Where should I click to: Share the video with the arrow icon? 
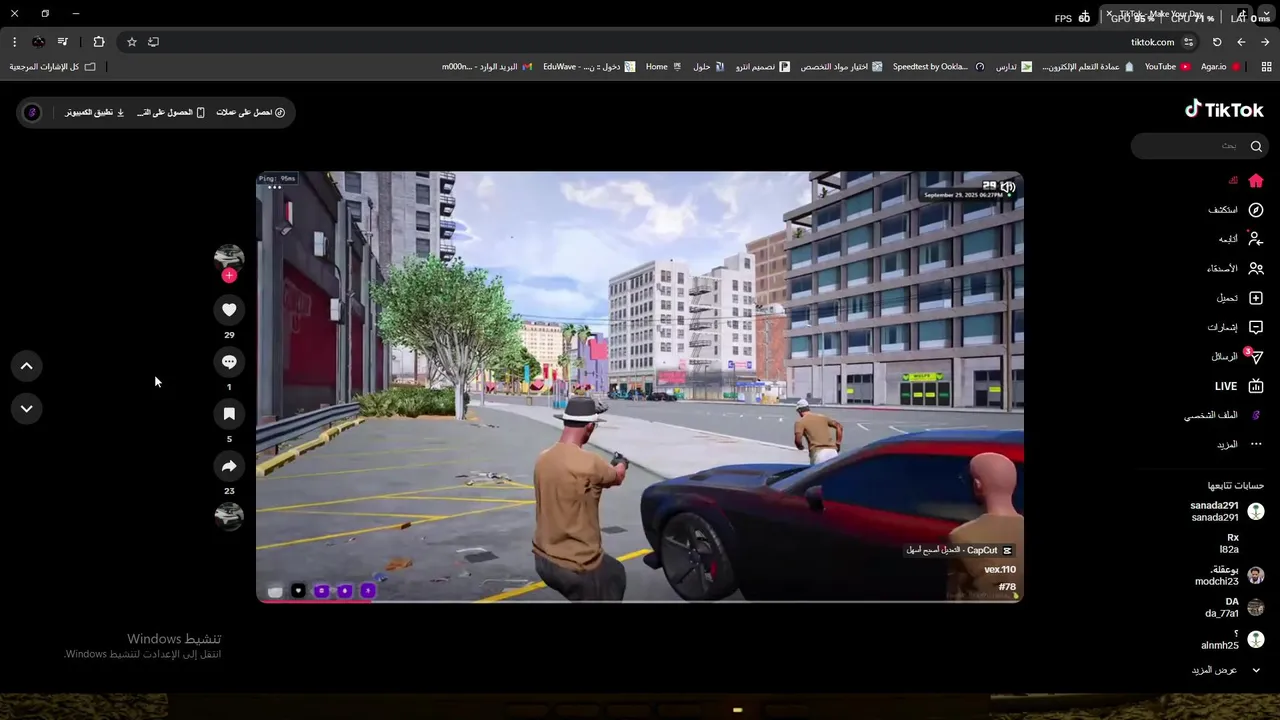click(229, 466)
